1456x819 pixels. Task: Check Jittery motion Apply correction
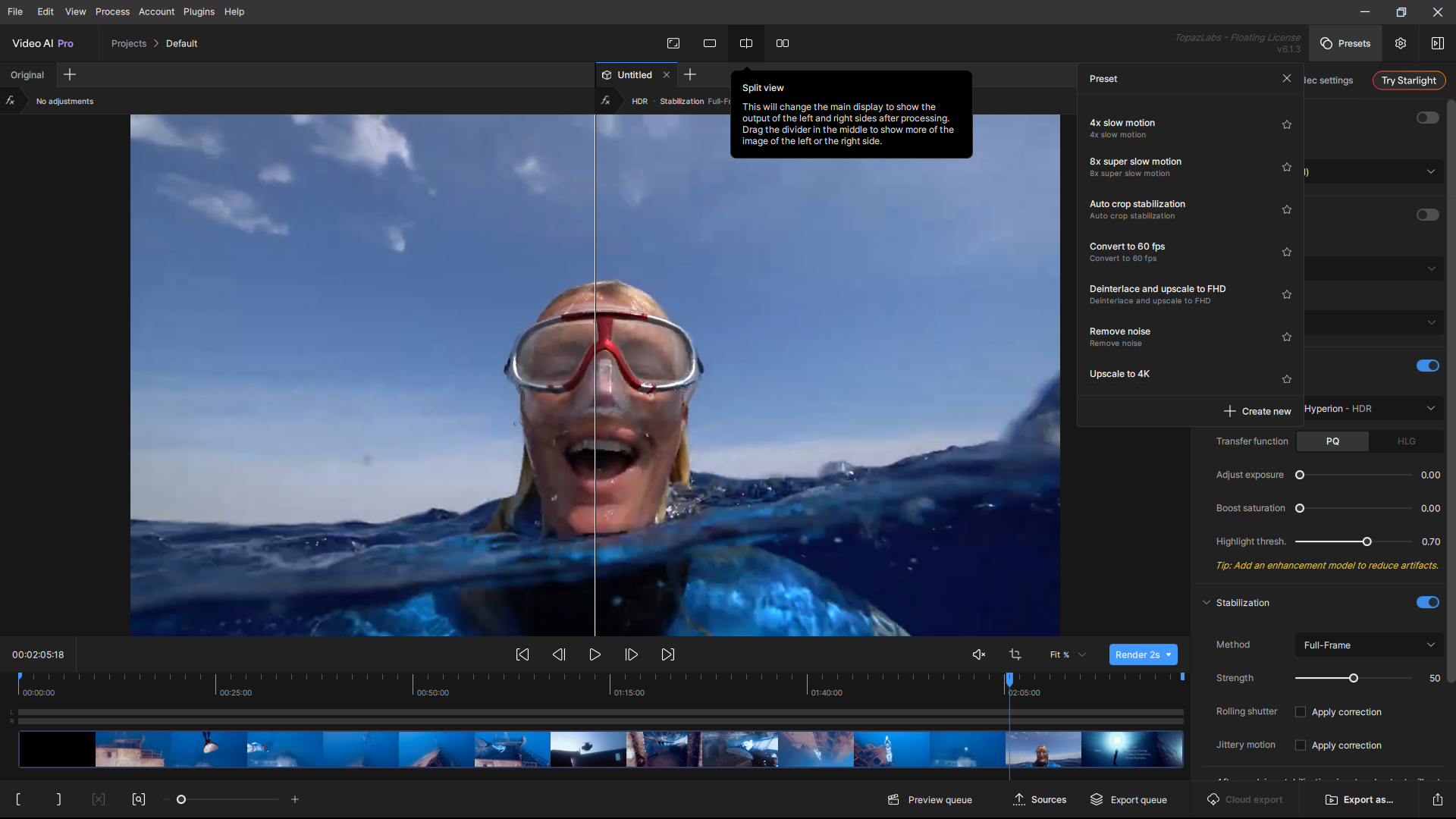(x=1301, y=745)
